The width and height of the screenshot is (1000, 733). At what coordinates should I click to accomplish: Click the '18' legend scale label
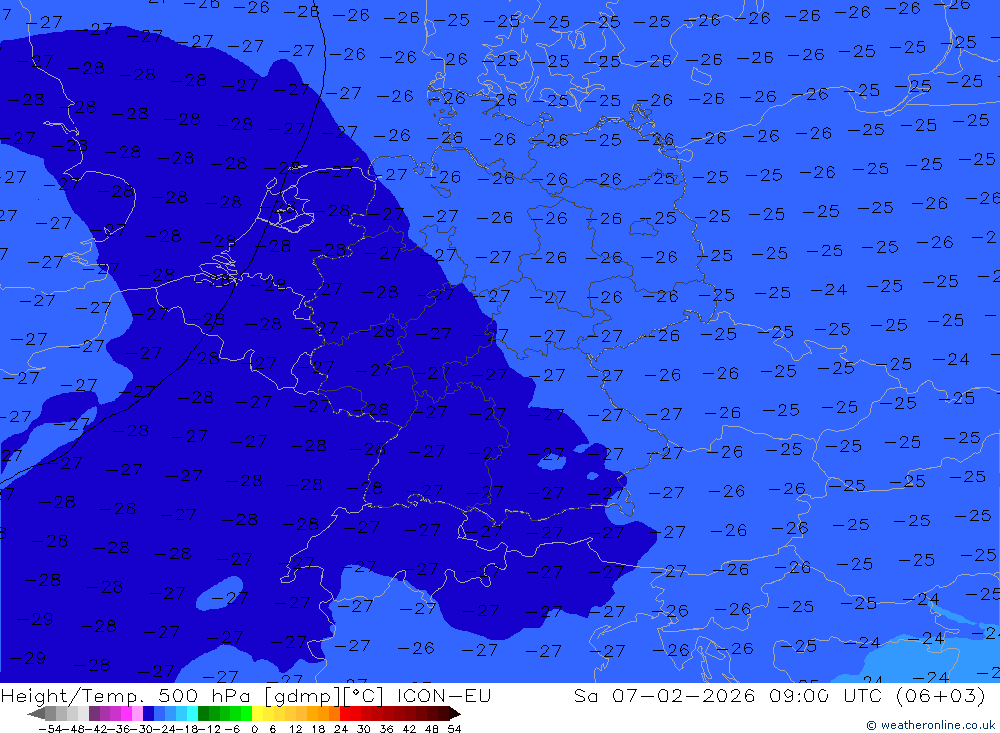[x=318, y=729]
